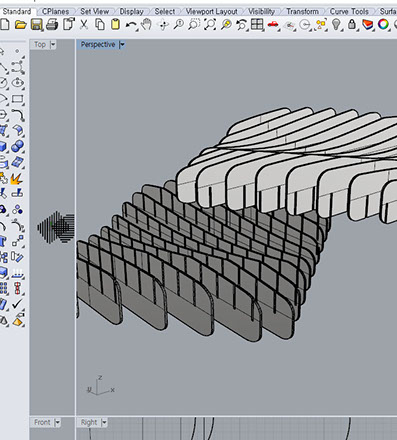Select the Boolean union spheres tool
This screenshot has width=397, height=440.
pyautogui.click(x=17, y=147)
